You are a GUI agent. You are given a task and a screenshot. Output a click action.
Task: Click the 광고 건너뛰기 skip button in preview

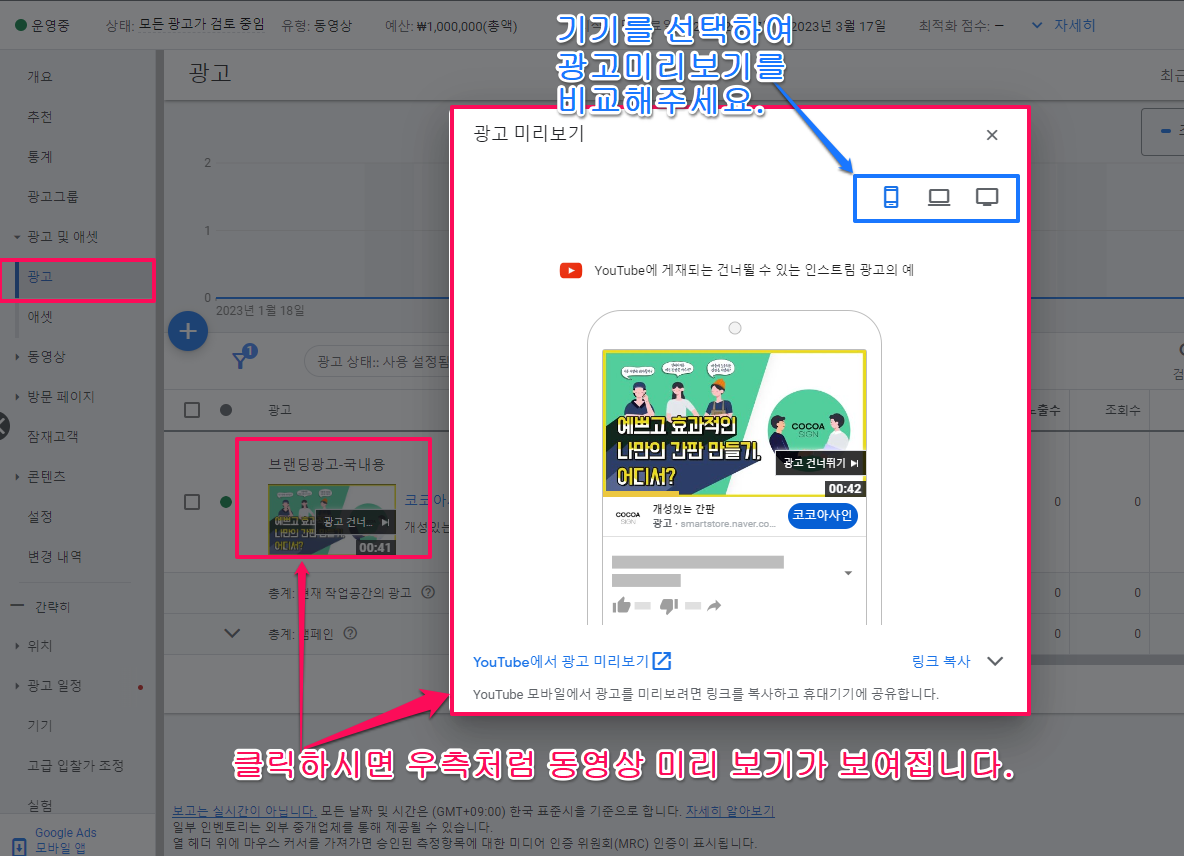(x=820, y=463)
